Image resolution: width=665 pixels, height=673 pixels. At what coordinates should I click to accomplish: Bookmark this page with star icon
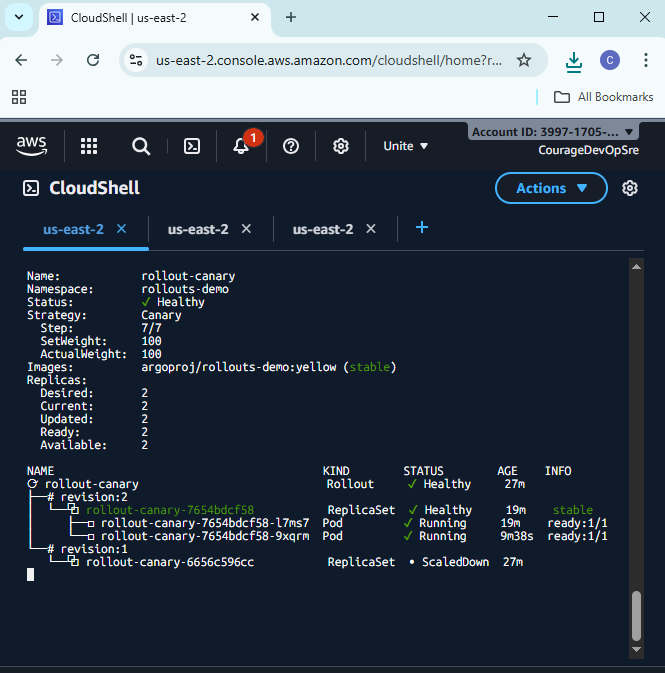pos(524,60)
